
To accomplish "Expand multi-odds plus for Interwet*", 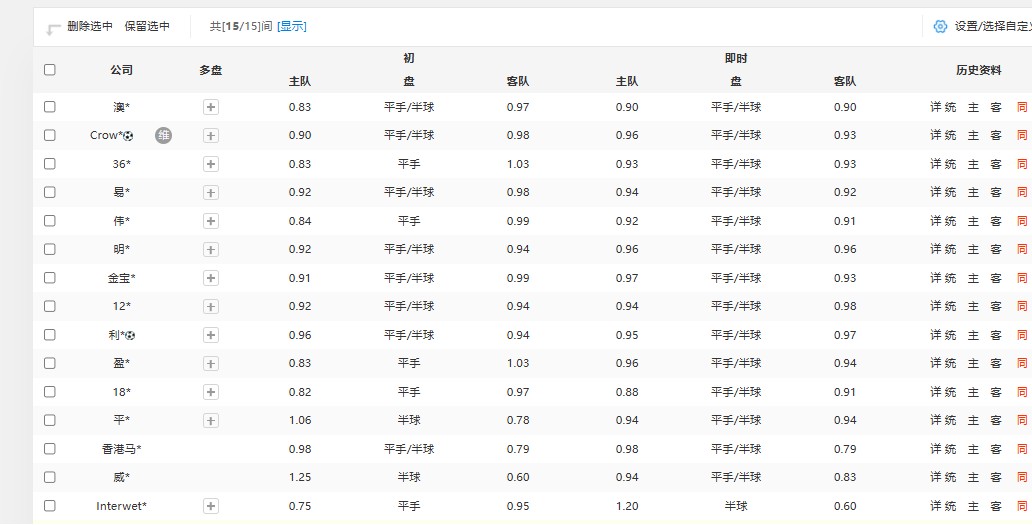I will (211, 506).
